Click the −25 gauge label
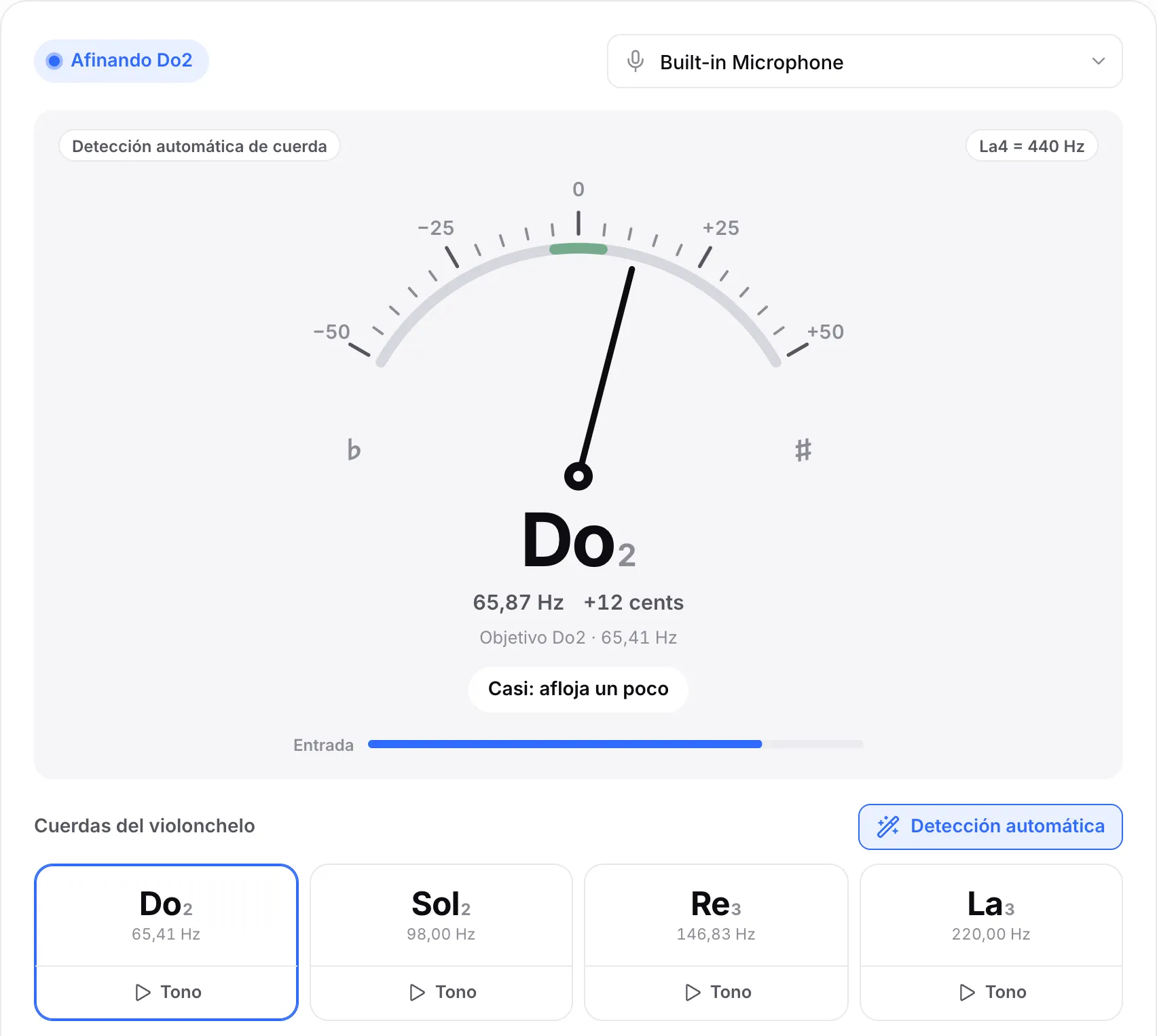The height and width of the screenshot is (1036, 1157). (436, 227)
